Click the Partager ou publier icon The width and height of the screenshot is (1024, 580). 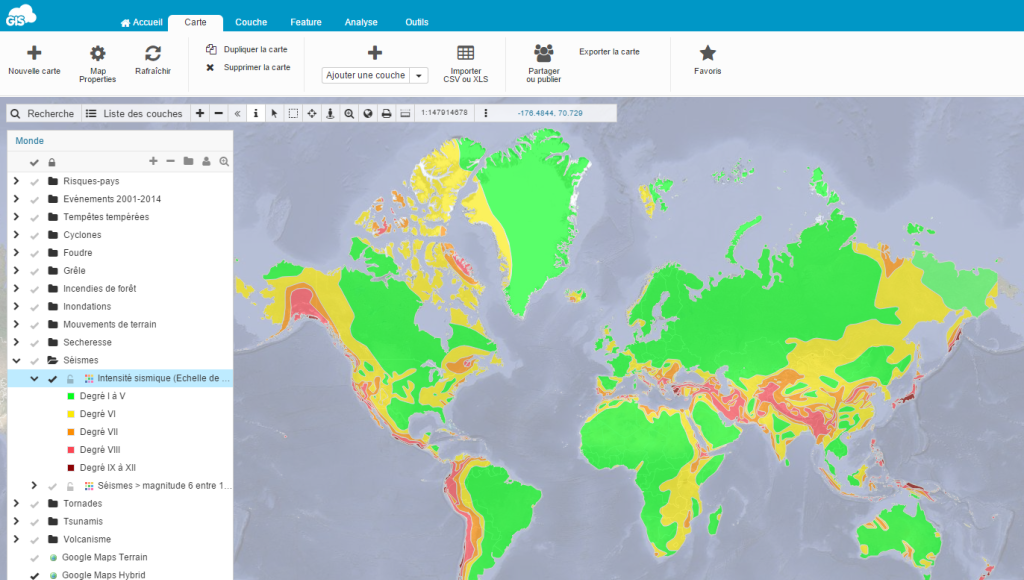(x=543, y=54)
